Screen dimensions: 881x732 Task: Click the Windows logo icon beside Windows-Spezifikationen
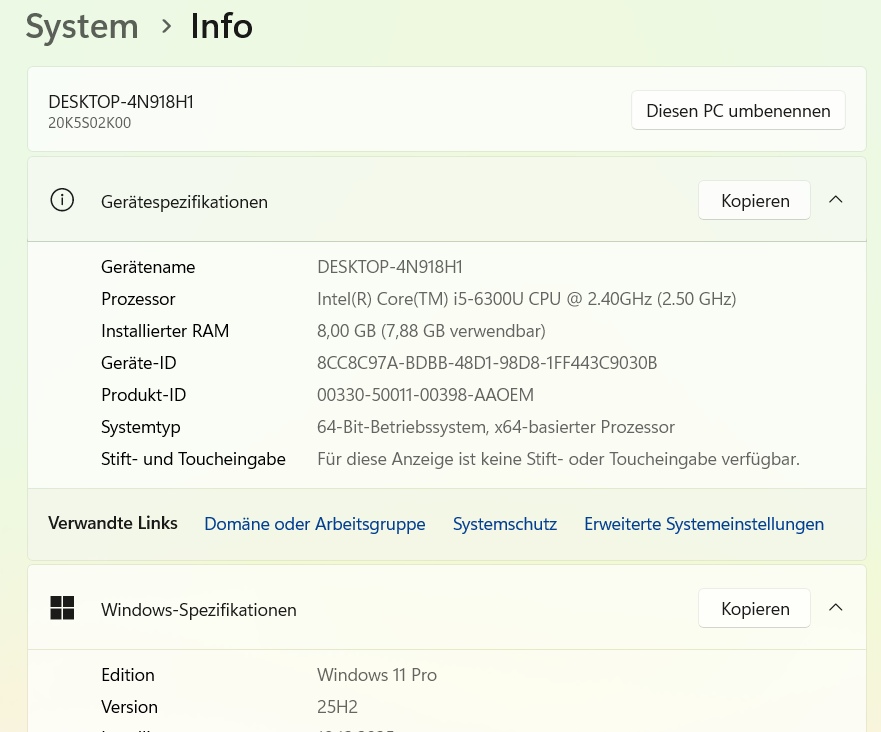(x=62, y=608)
